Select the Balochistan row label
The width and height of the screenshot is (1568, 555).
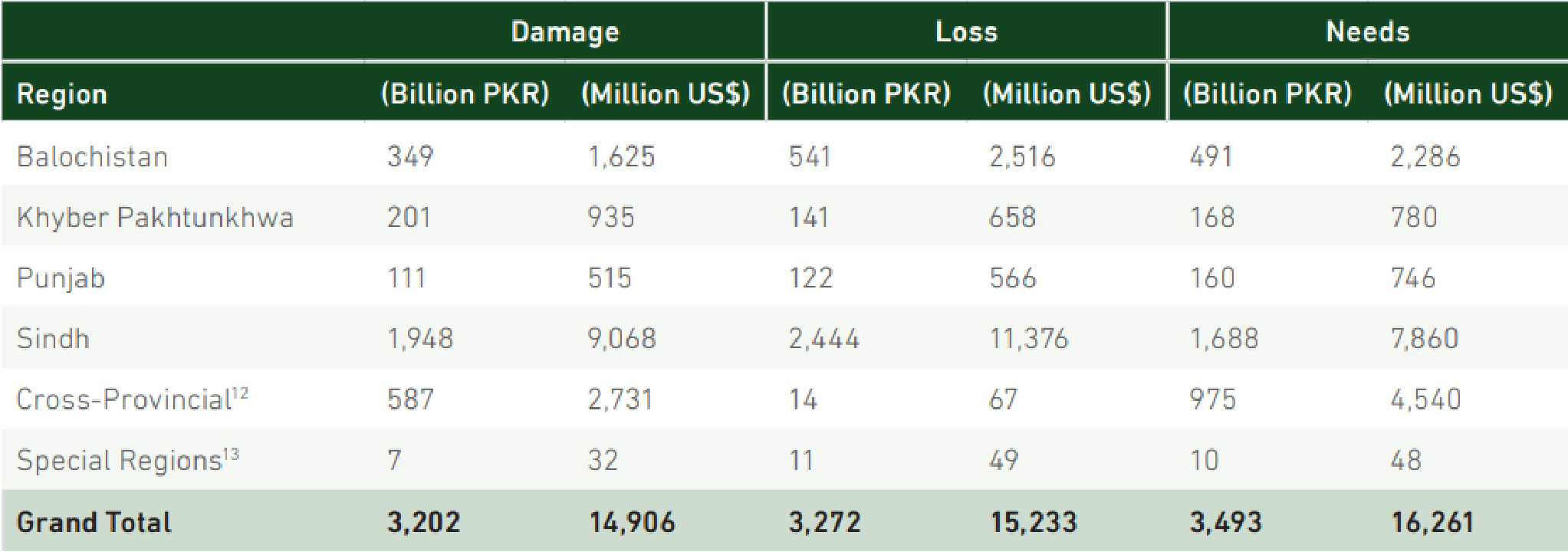pyautogui.click(x=92, y=156)
